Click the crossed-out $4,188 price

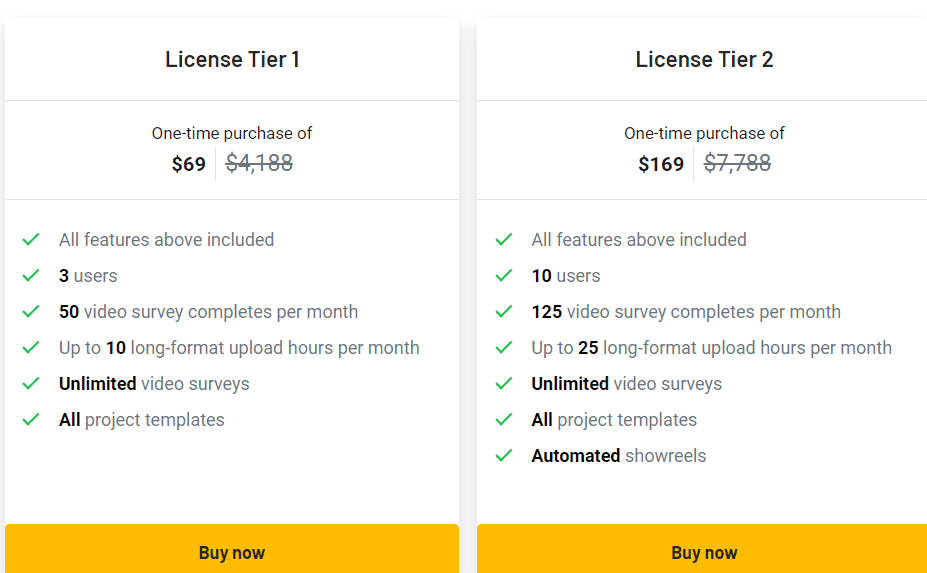pos(259,163)
